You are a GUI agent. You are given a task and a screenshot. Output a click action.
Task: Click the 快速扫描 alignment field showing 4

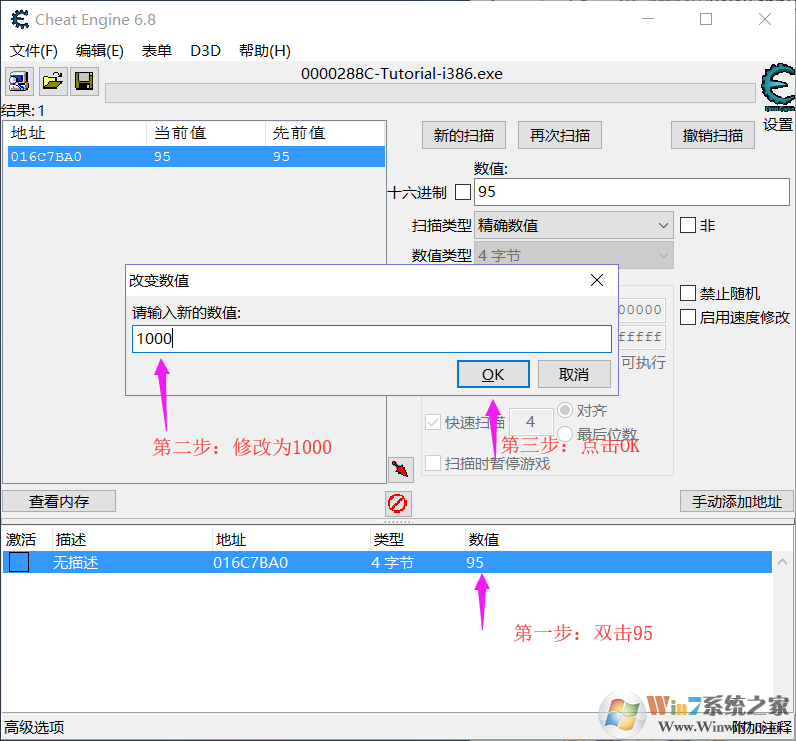click(x=530, y=422)
